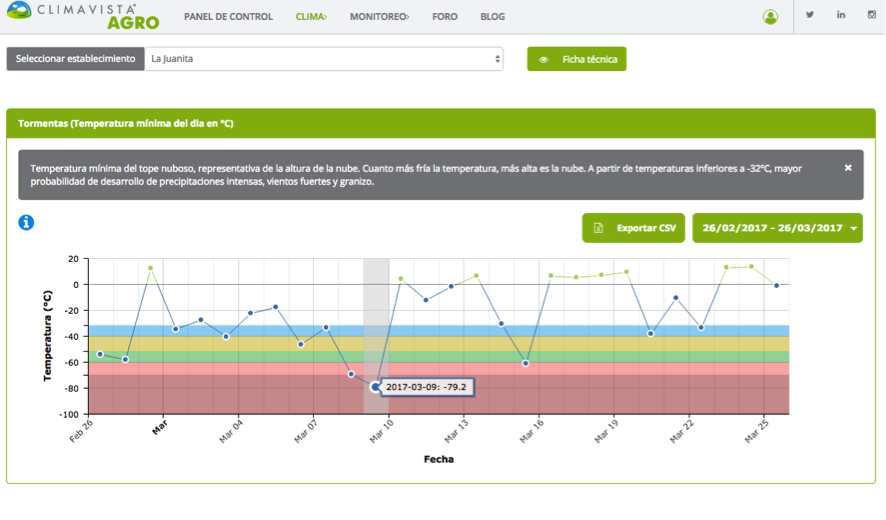Image resolution: width=886 pixels, height=520 pixels.
Task: Click the first data point at Feb 26
Action: 100,354
